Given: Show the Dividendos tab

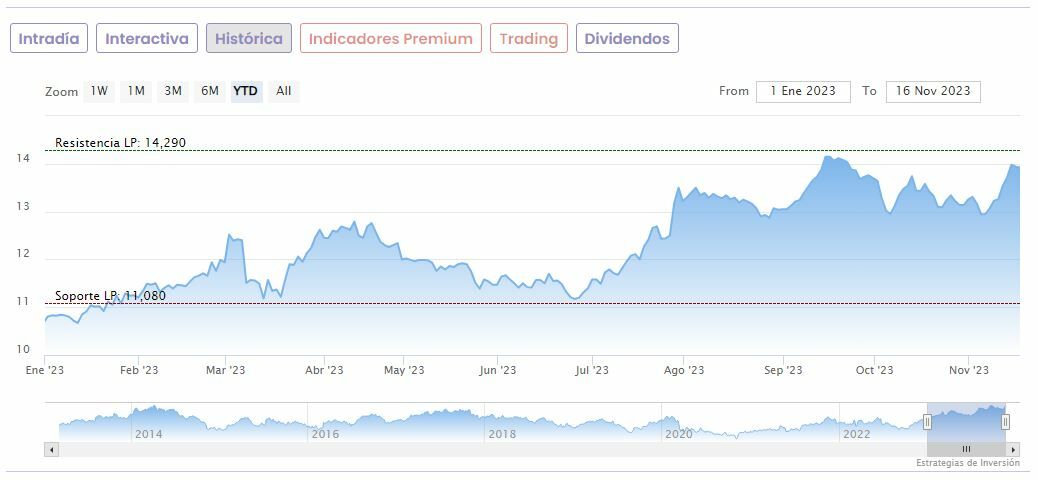Looking at the screenshot, I should (x=627, y=39).
